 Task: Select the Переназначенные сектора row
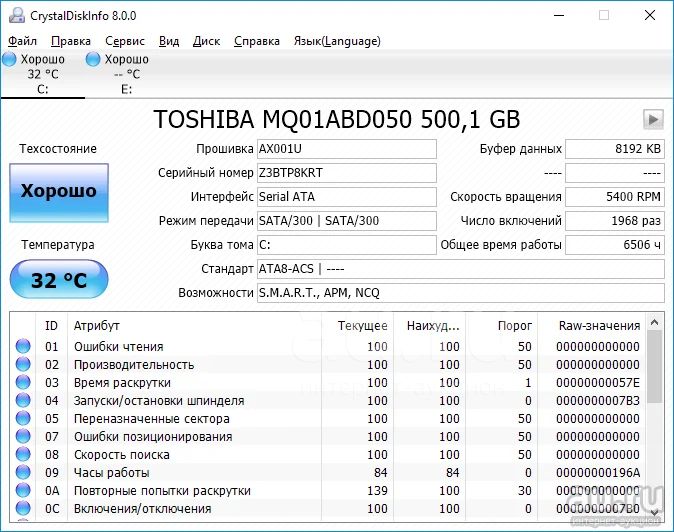[328, 419]
